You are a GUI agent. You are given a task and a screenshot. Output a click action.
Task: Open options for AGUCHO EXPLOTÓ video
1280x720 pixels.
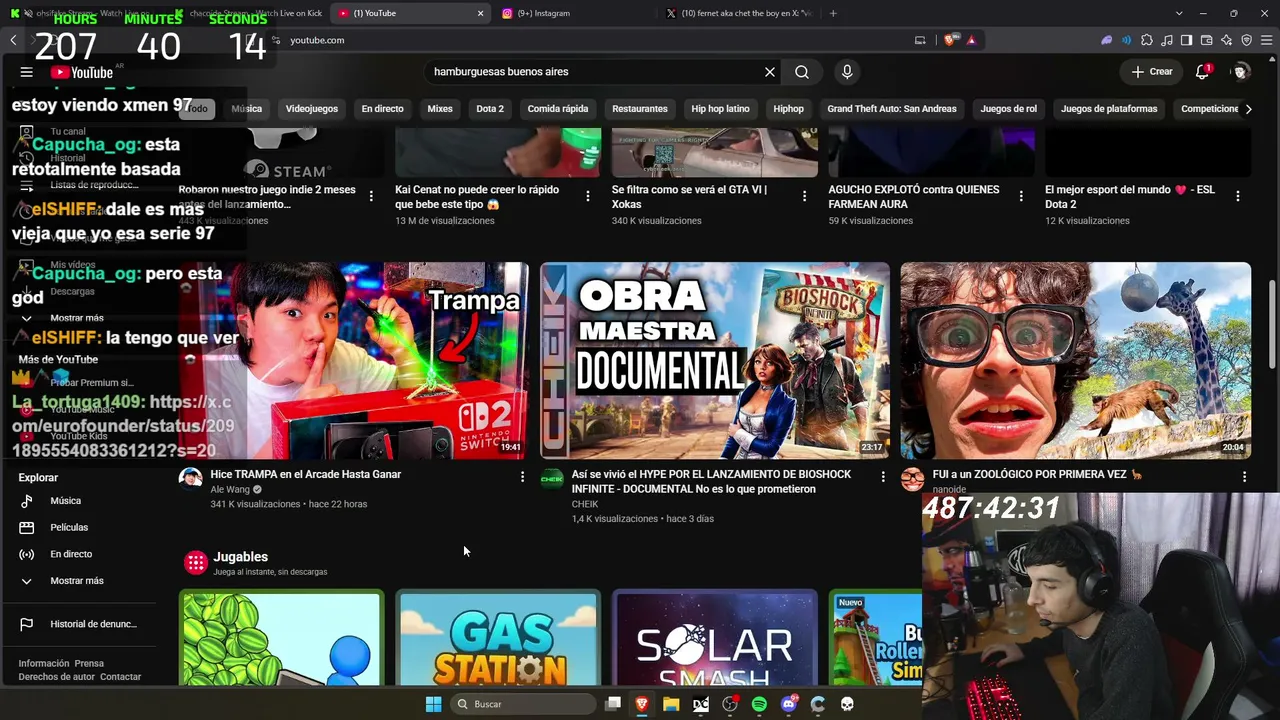coord(1021,196)
